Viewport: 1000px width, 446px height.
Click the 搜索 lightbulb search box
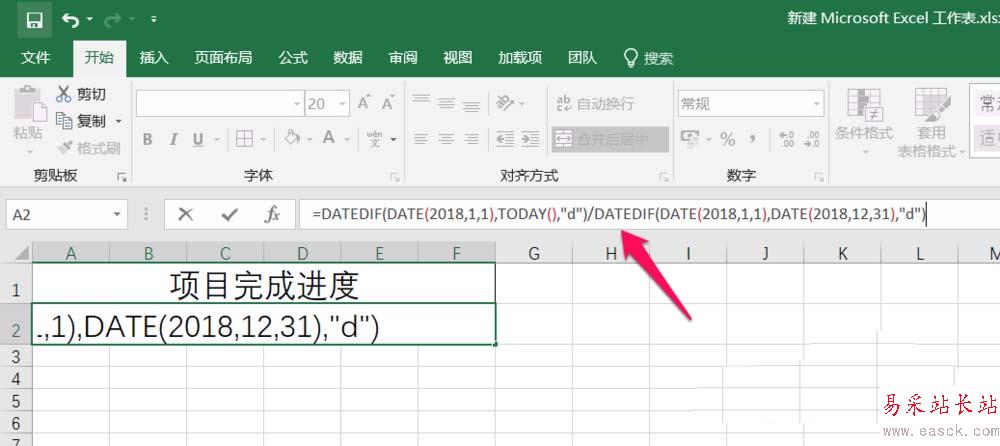(x=648, y=58)
